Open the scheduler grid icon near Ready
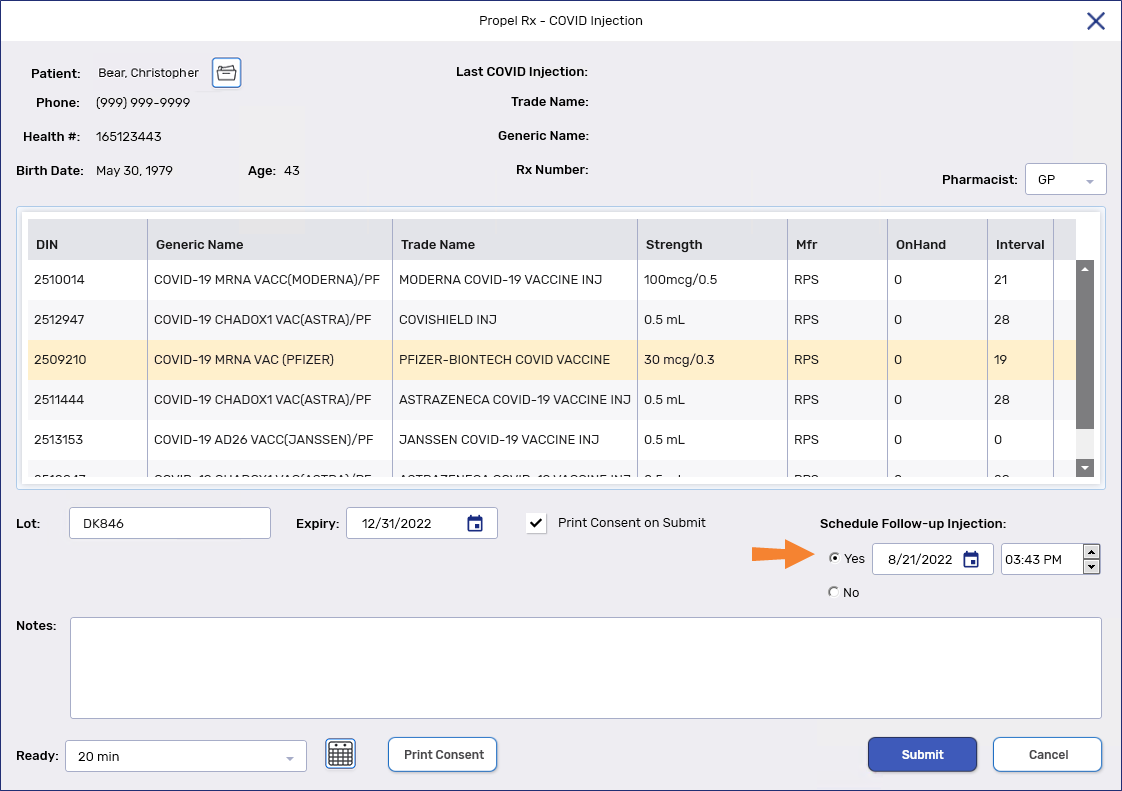This screenshot has height=791, width=1122. [x=340, y=754]
